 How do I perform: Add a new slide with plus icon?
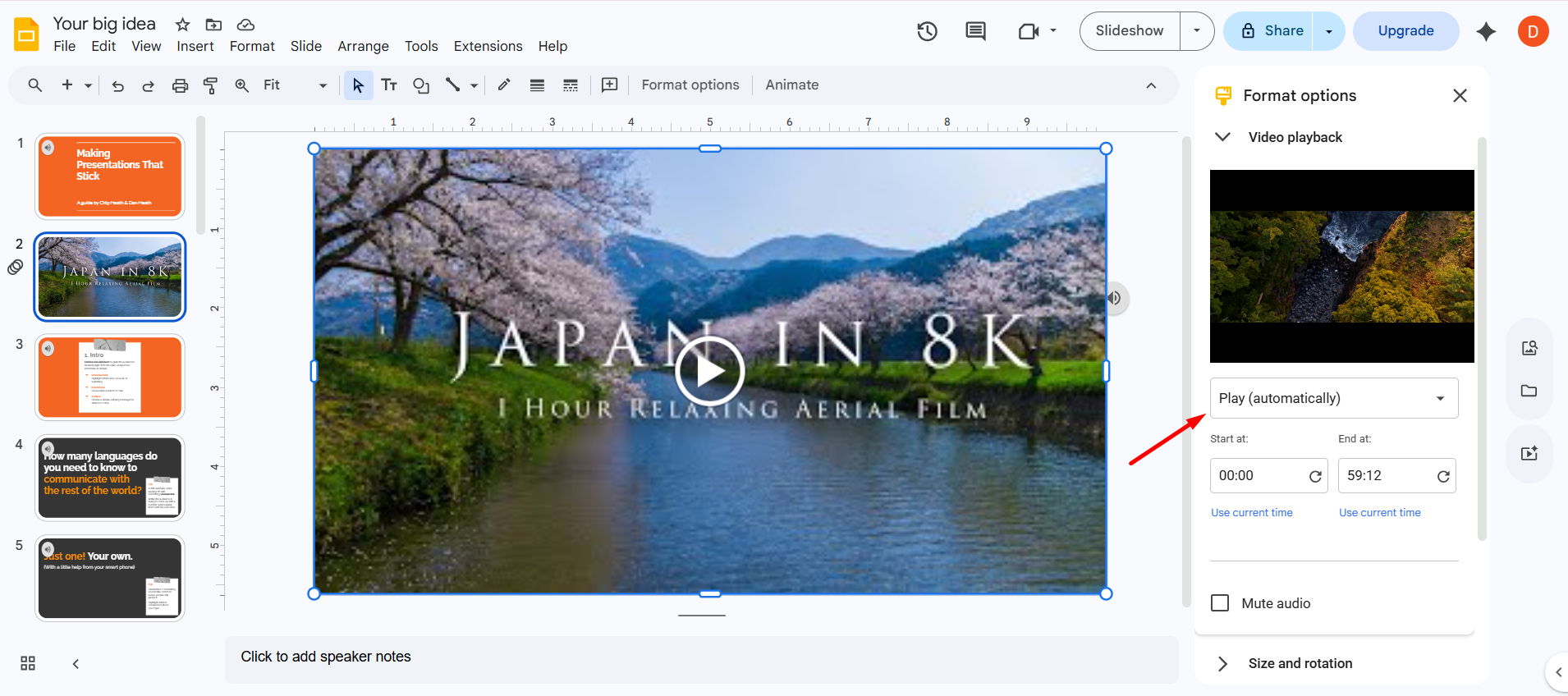(x=67, y=85)
